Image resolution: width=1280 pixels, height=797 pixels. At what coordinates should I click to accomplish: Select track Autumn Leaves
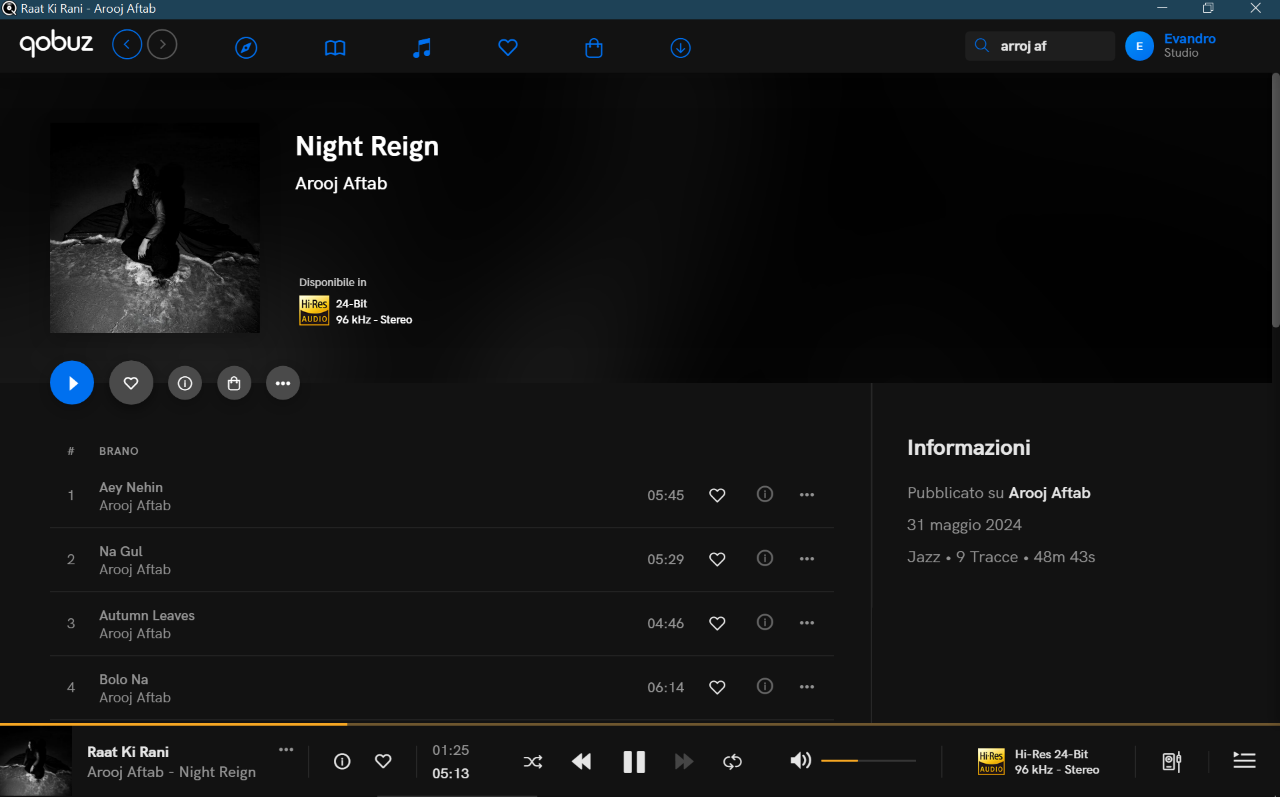(x=147, y=616)
